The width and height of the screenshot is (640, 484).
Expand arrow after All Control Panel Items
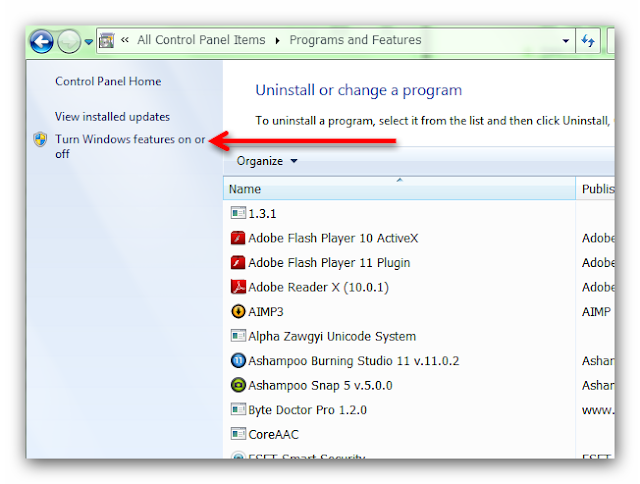coord(278,40)
